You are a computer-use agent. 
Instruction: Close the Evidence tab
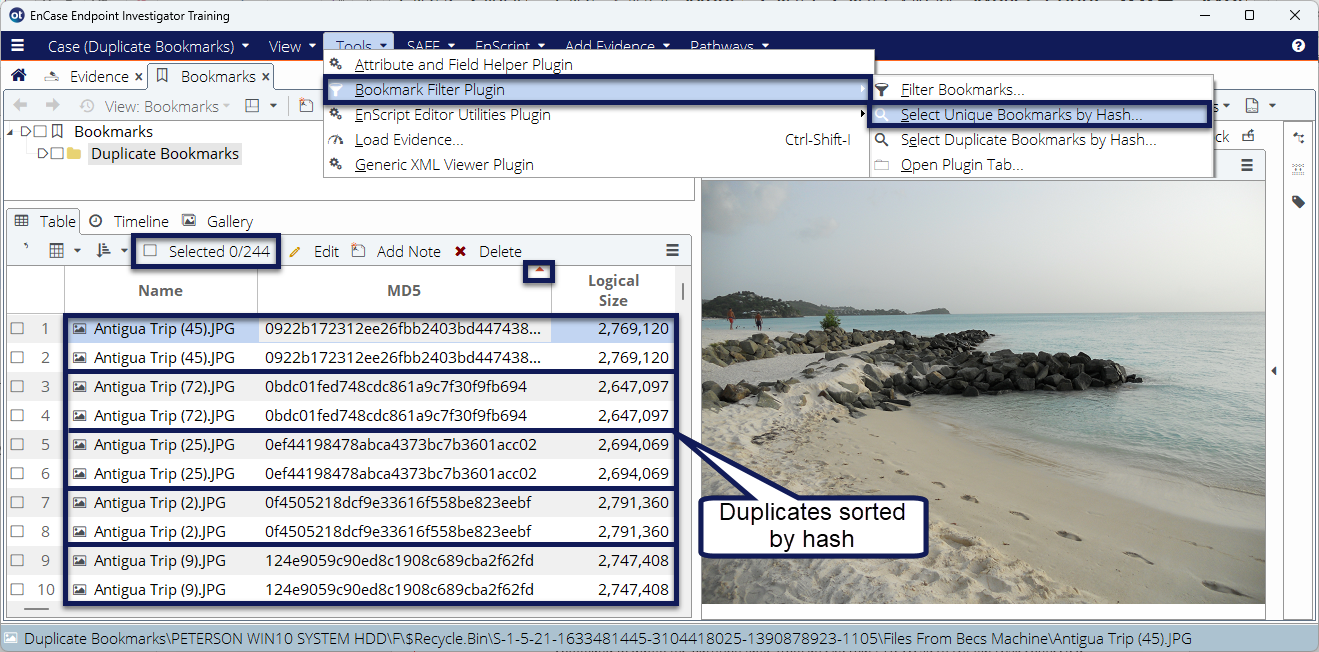coord(137,77)
